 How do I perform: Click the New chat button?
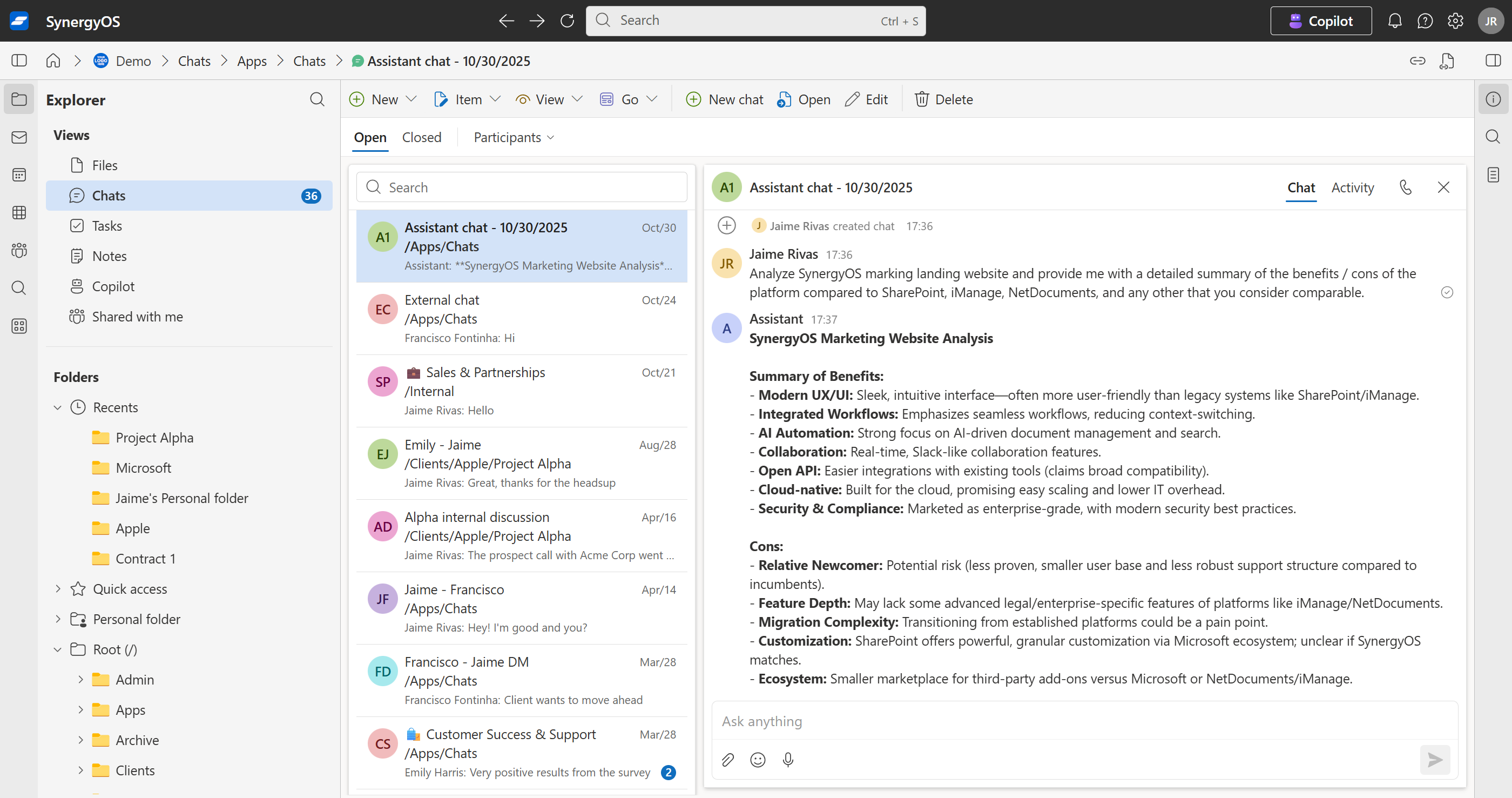click(724, 99)
